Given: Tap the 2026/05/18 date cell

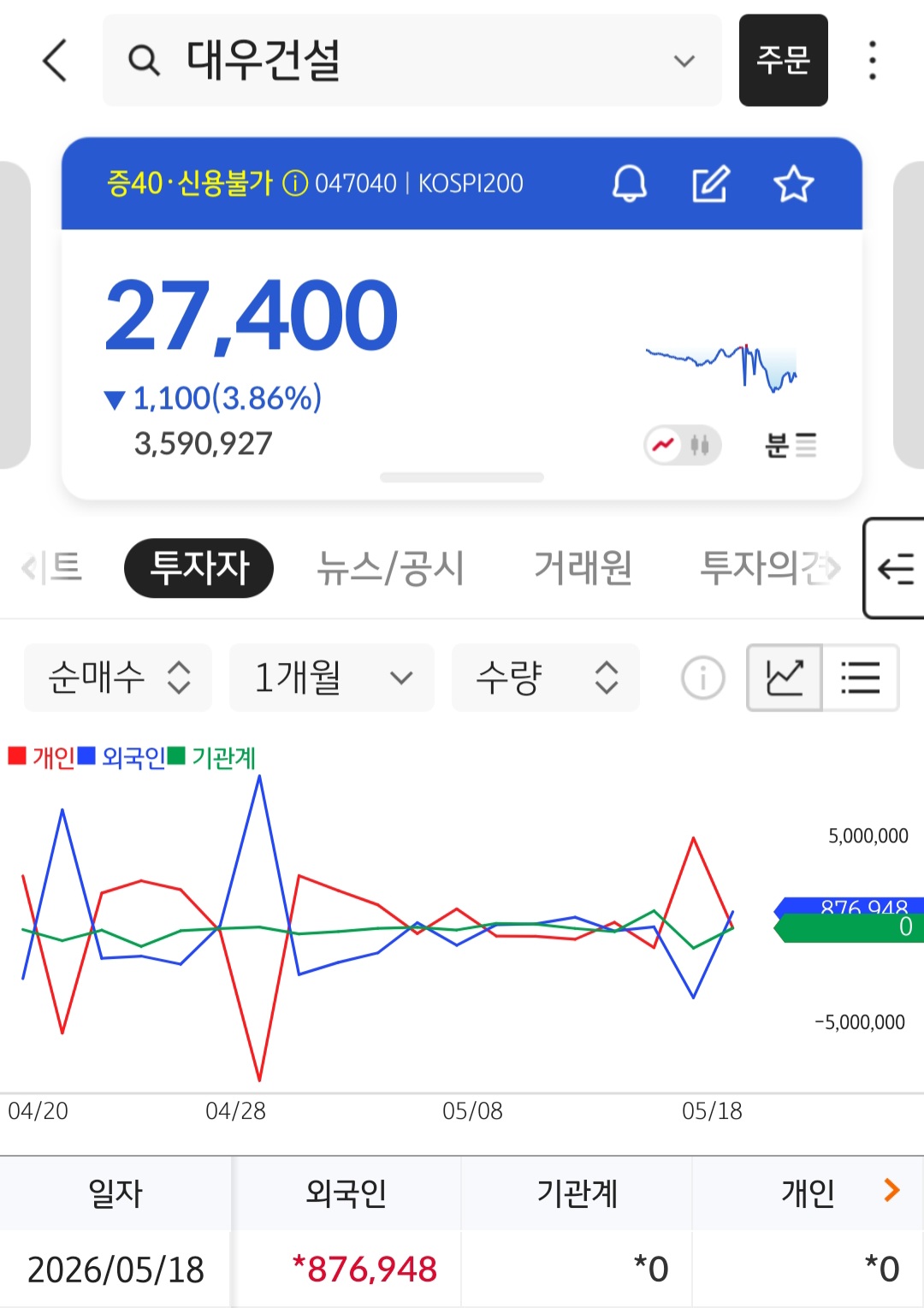Looking at the screenshot, I should (x=115, y=1270).
